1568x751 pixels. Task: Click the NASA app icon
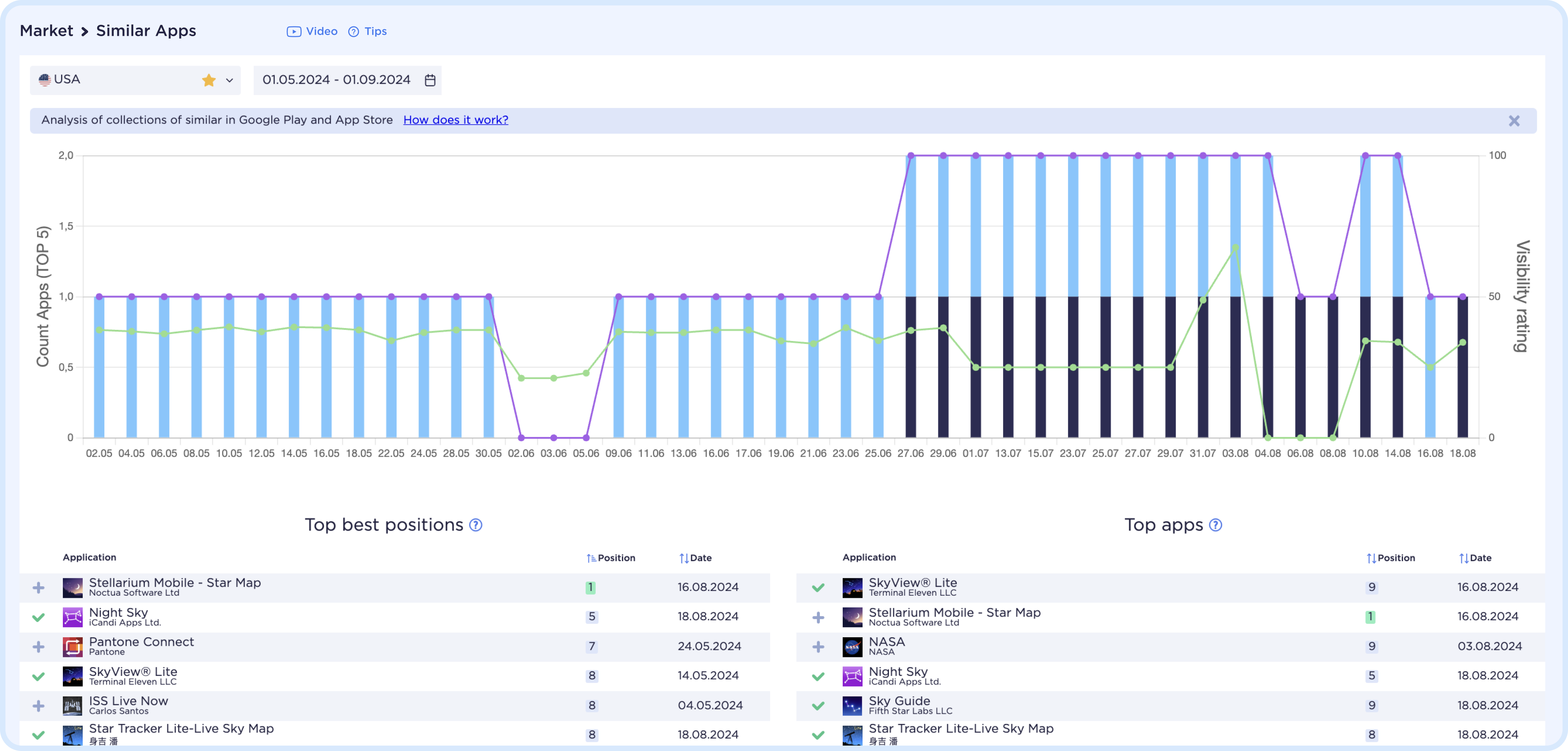pyautogui.click(x=852, y=646)
